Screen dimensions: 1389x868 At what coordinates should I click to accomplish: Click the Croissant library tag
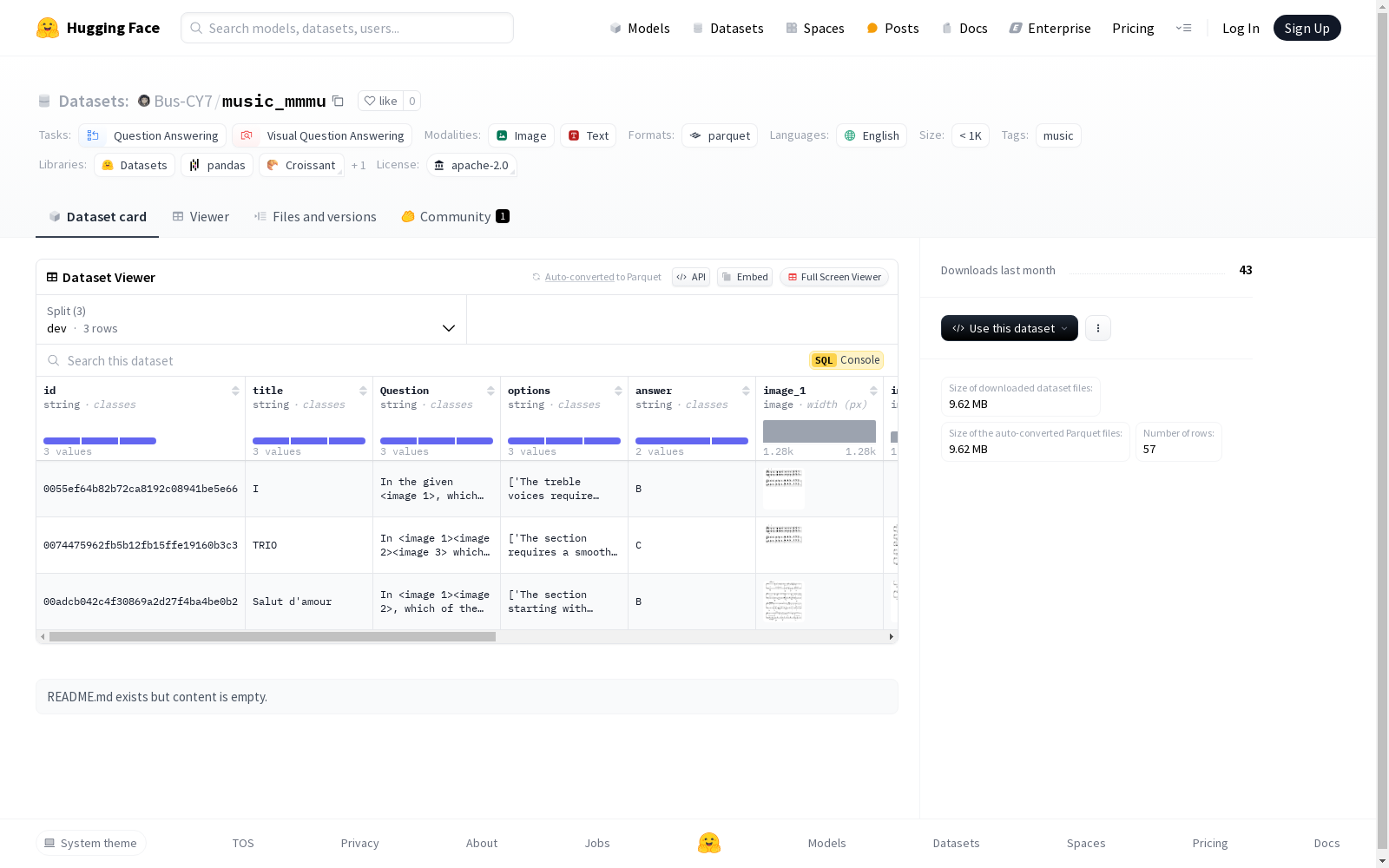click(301, 165)
